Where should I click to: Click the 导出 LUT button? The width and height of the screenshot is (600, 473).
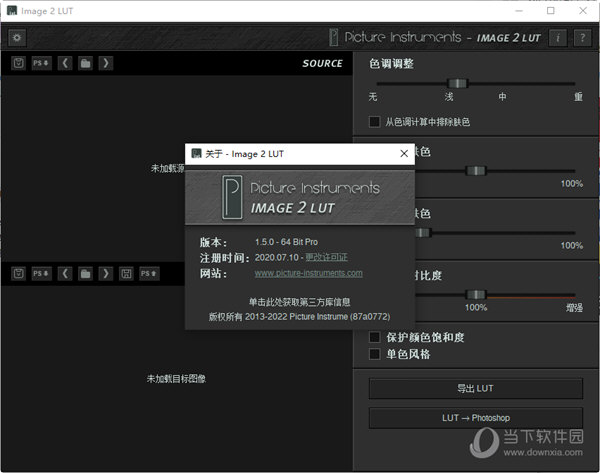[x=476, y=388]
